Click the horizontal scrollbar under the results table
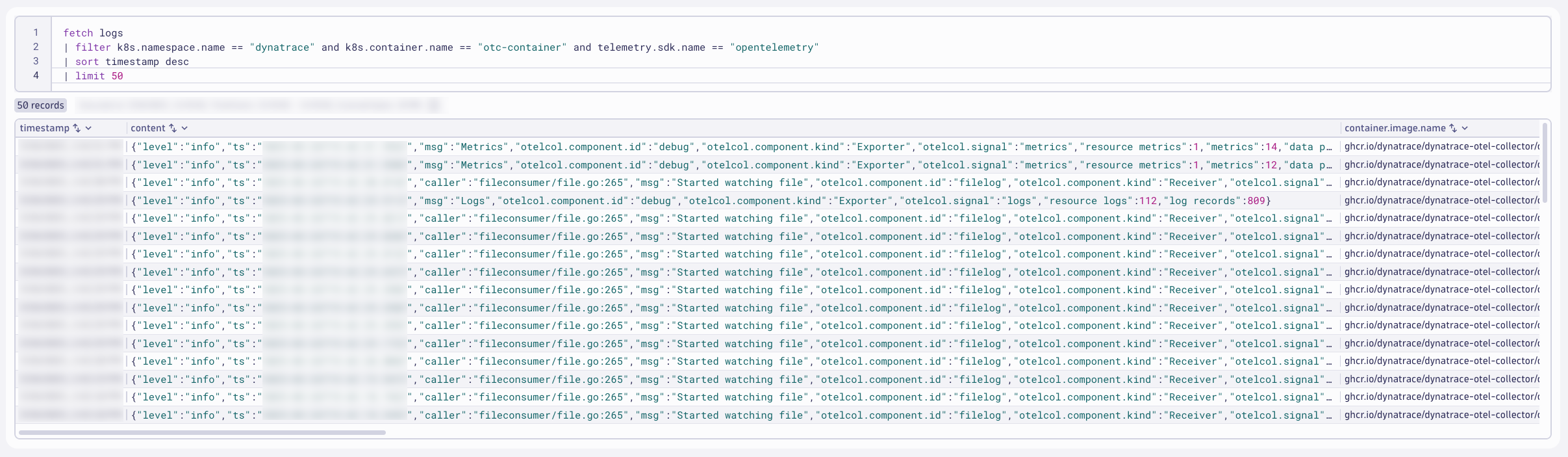The width and height of the screenshot is (1568, 457). (x=202, y=432)
